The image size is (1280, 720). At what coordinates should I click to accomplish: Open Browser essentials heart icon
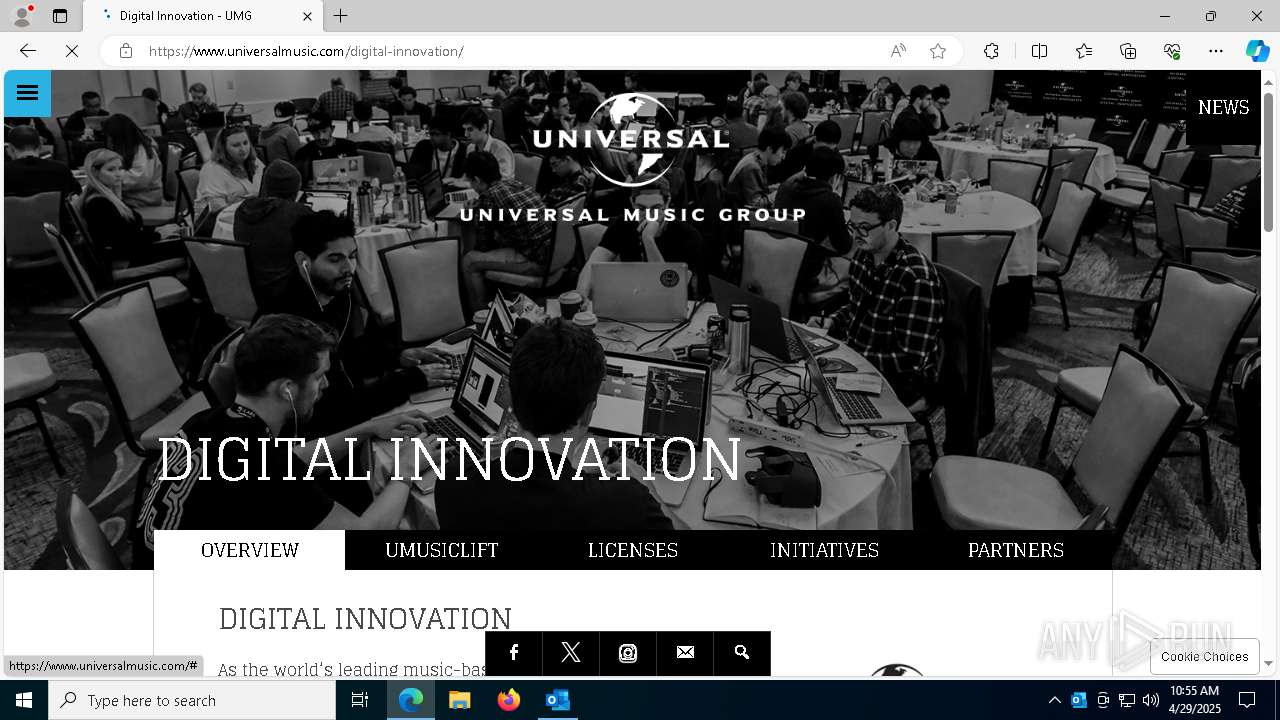(1172, 51)
